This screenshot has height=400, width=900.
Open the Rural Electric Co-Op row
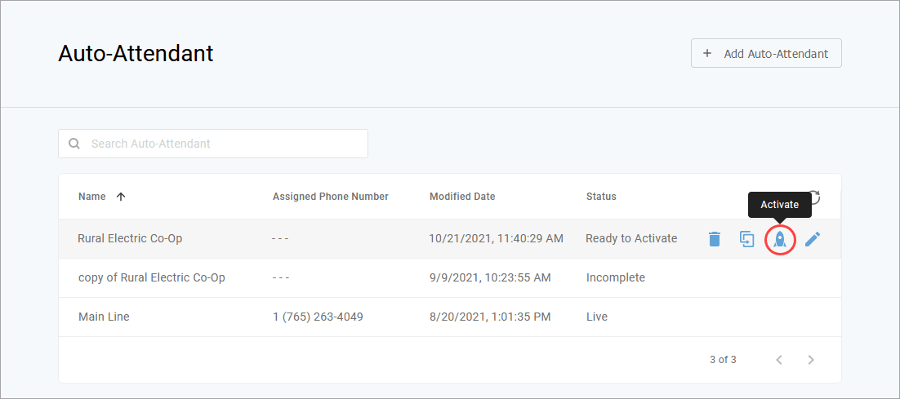130,239
